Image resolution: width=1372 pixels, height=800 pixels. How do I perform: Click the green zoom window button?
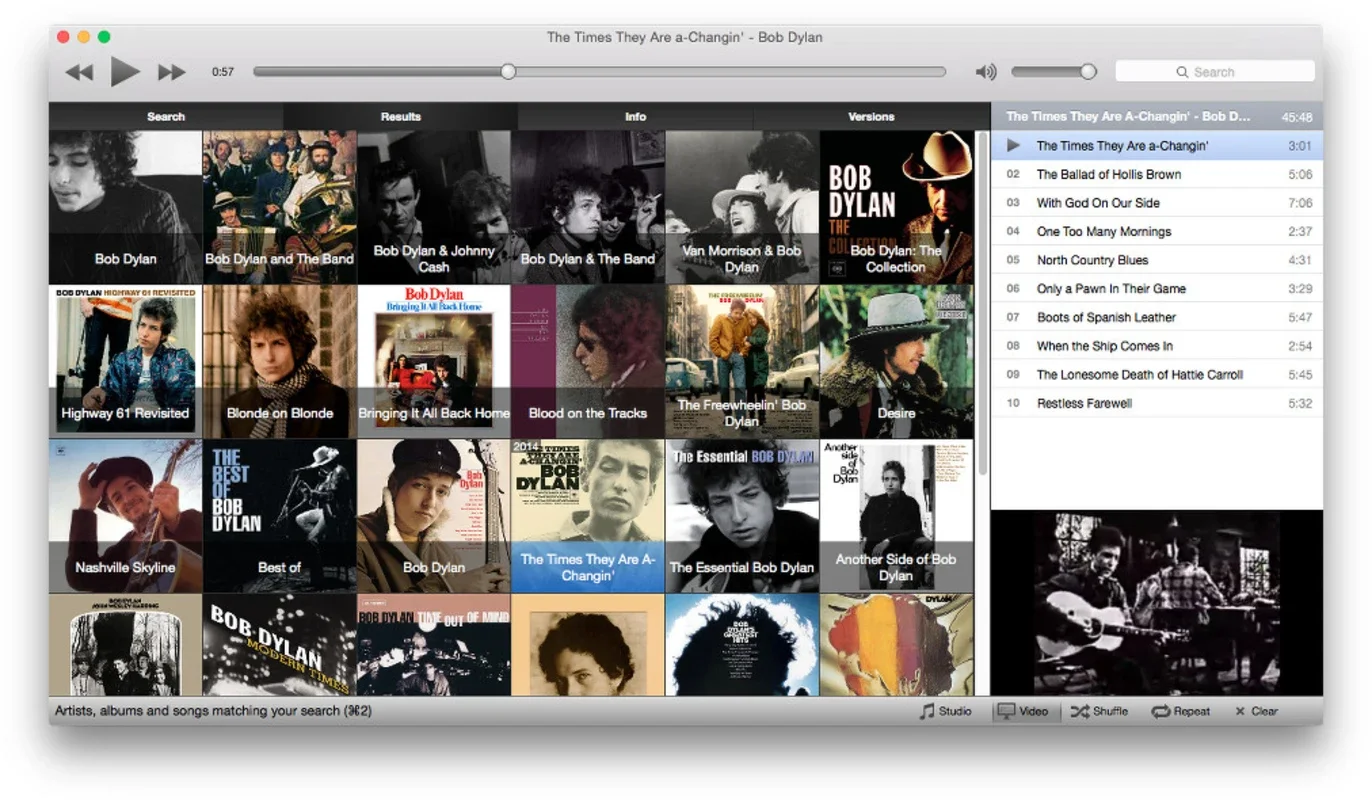click(104, 37)
